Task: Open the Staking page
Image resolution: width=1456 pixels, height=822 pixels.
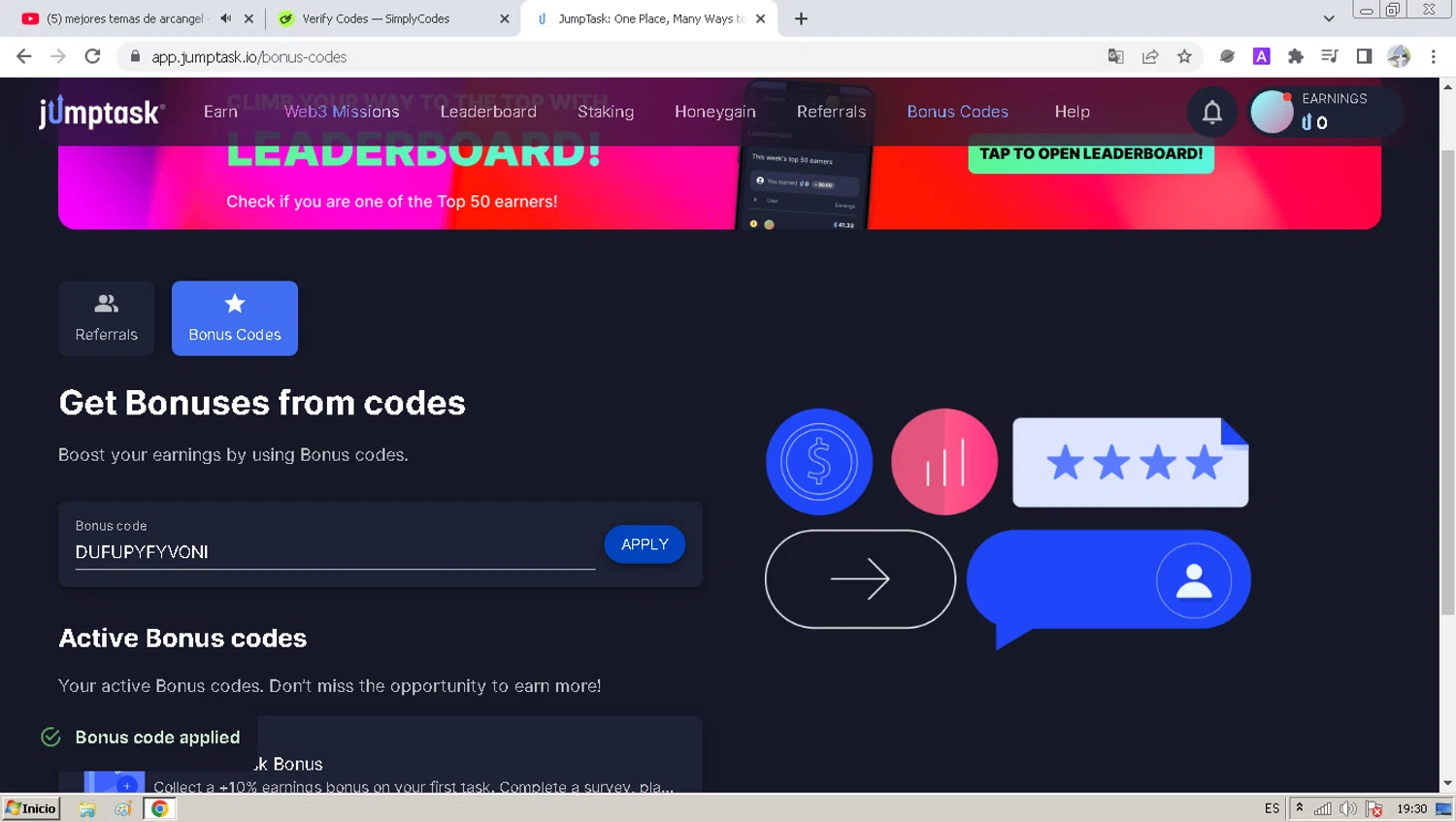Action: point(606,112)
